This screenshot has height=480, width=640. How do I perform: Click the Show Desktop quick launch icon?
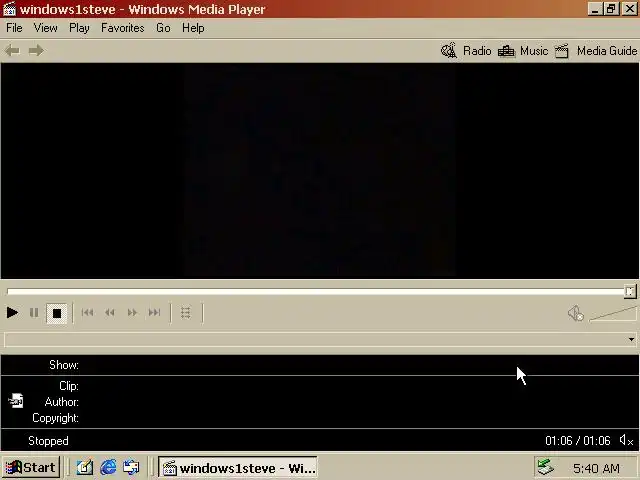click(85, 467)
